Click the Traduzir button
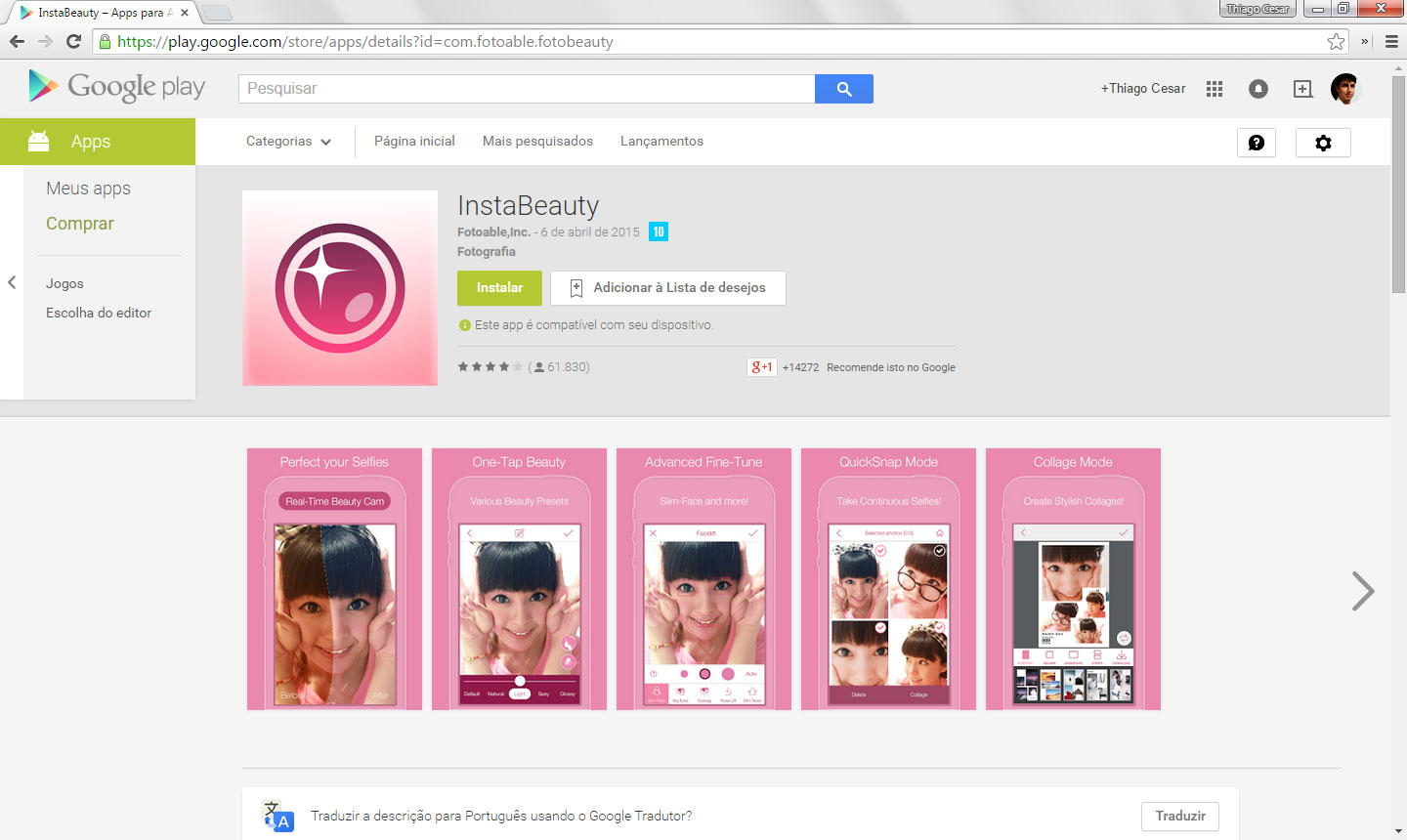Viewport: 1407px width, 840px height. click(1180, 816)
